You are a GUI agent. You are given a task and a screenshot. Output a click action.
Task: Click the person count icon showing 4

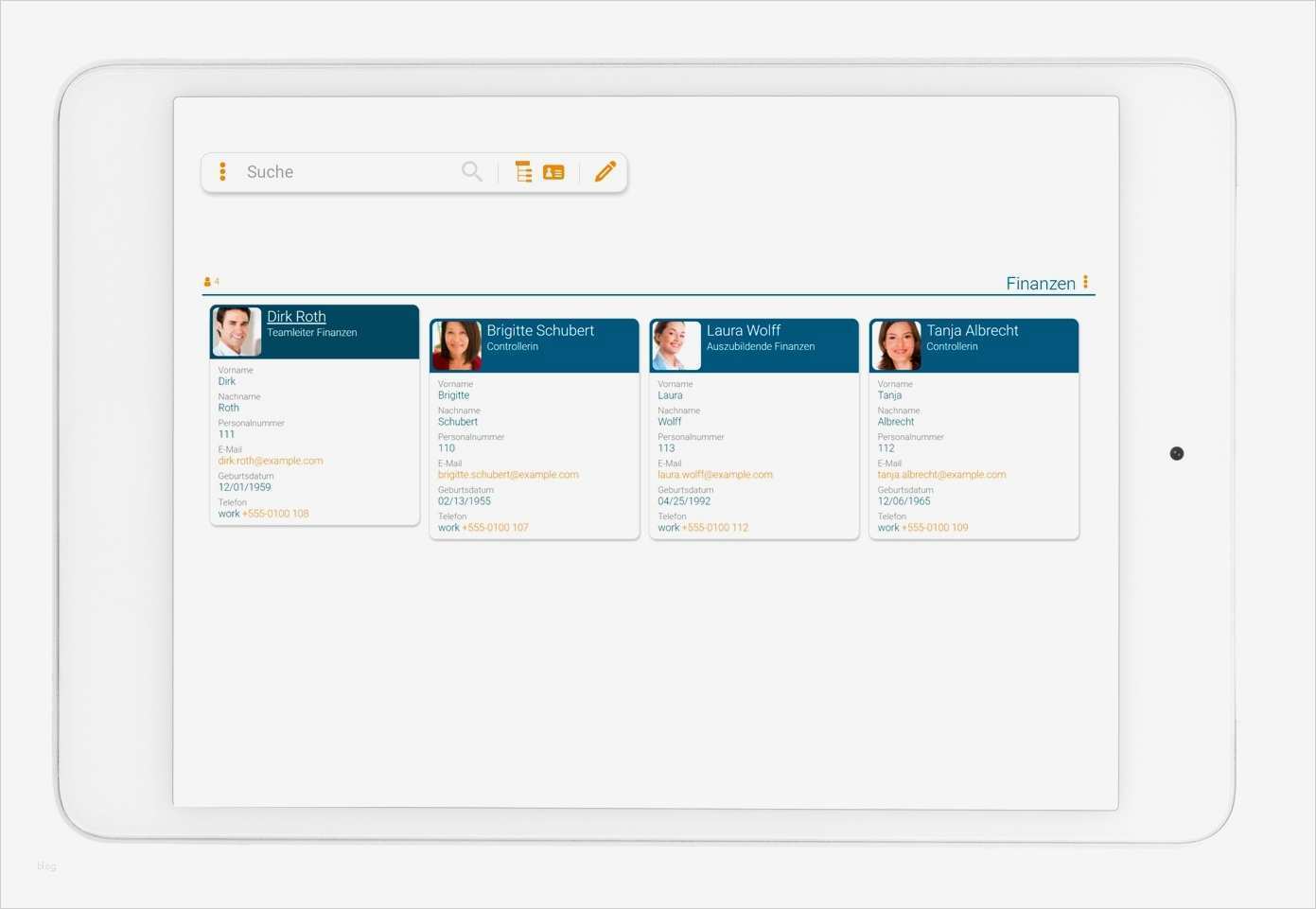pos(207,281)
